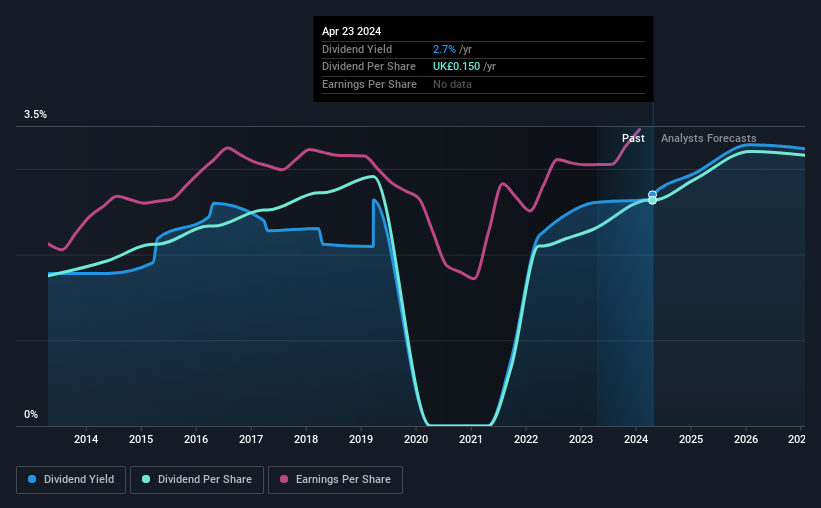
Task: Click the 2022 x-axis label
Action: [x=526, y=439]
